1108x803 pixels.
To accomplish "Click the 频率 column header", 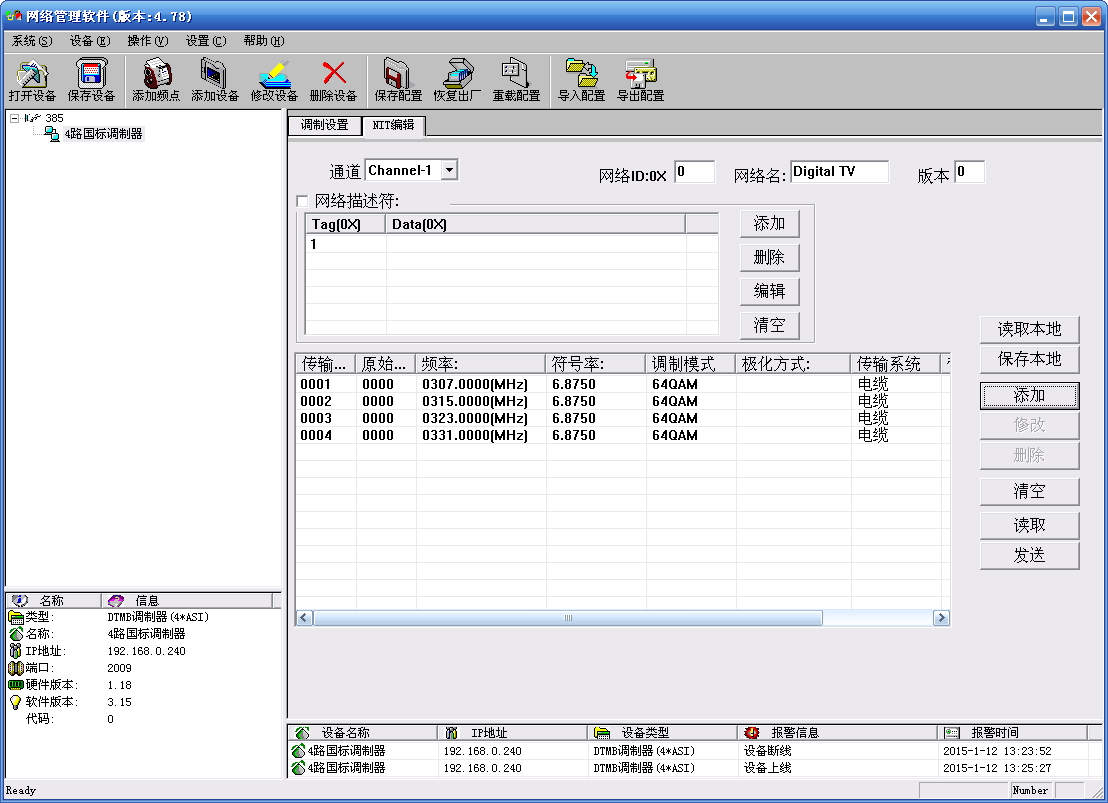I will 480,364.
